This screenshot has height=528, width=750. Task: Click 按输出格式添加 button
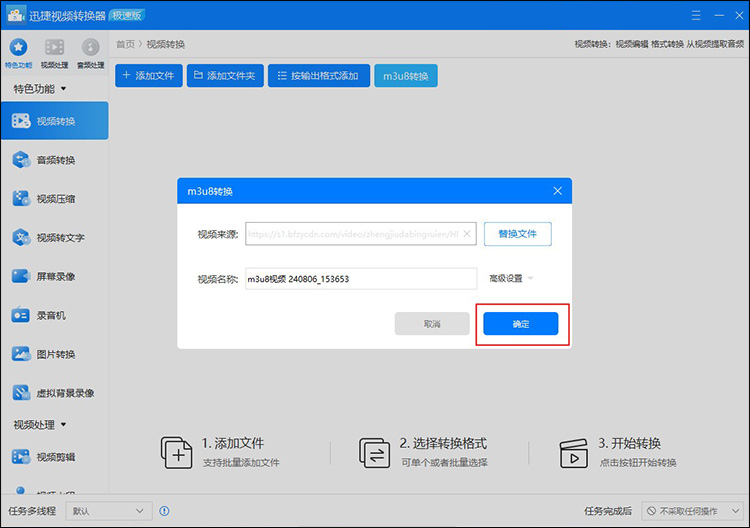click(319, 76)
